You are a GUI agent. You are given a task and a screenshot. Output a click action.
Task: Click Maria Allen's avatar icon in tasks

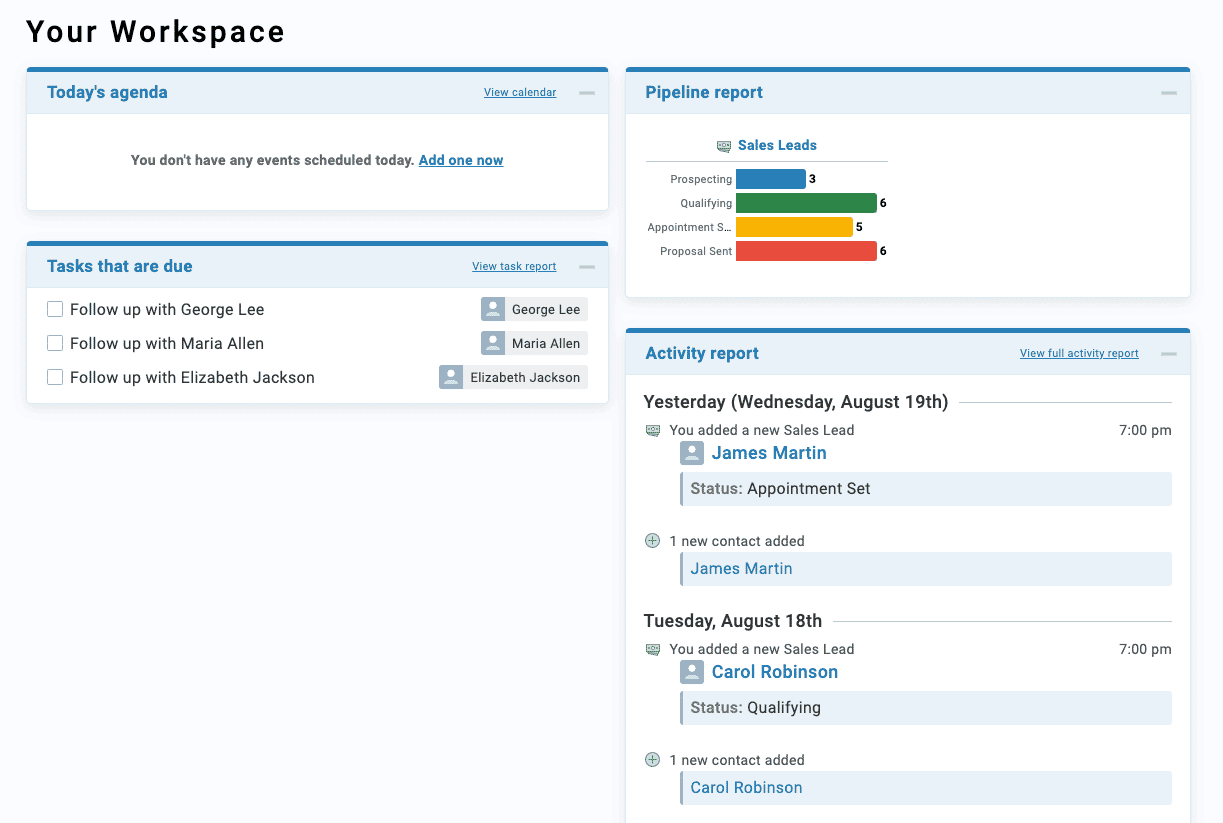[x=492, y=343]
